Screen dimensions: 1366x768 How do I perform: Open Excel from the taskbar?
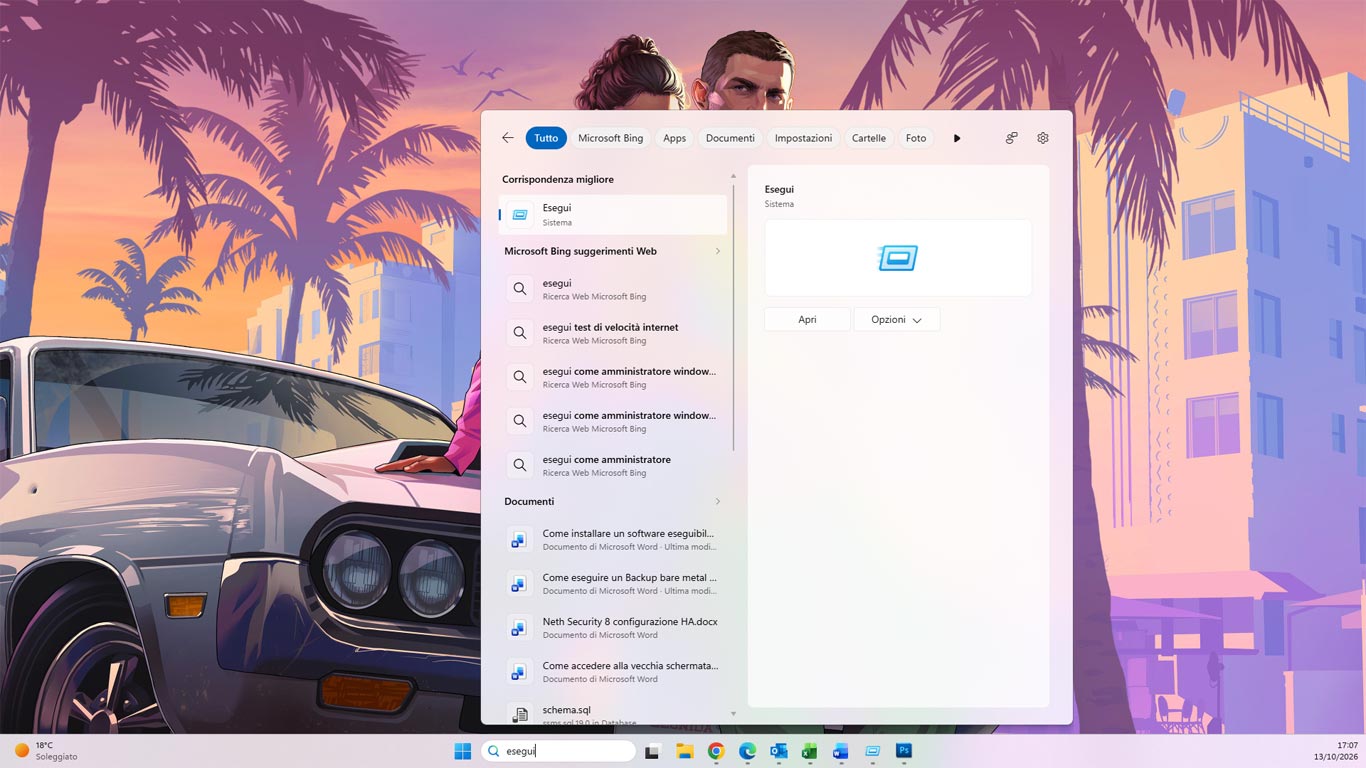pos(810,751)
